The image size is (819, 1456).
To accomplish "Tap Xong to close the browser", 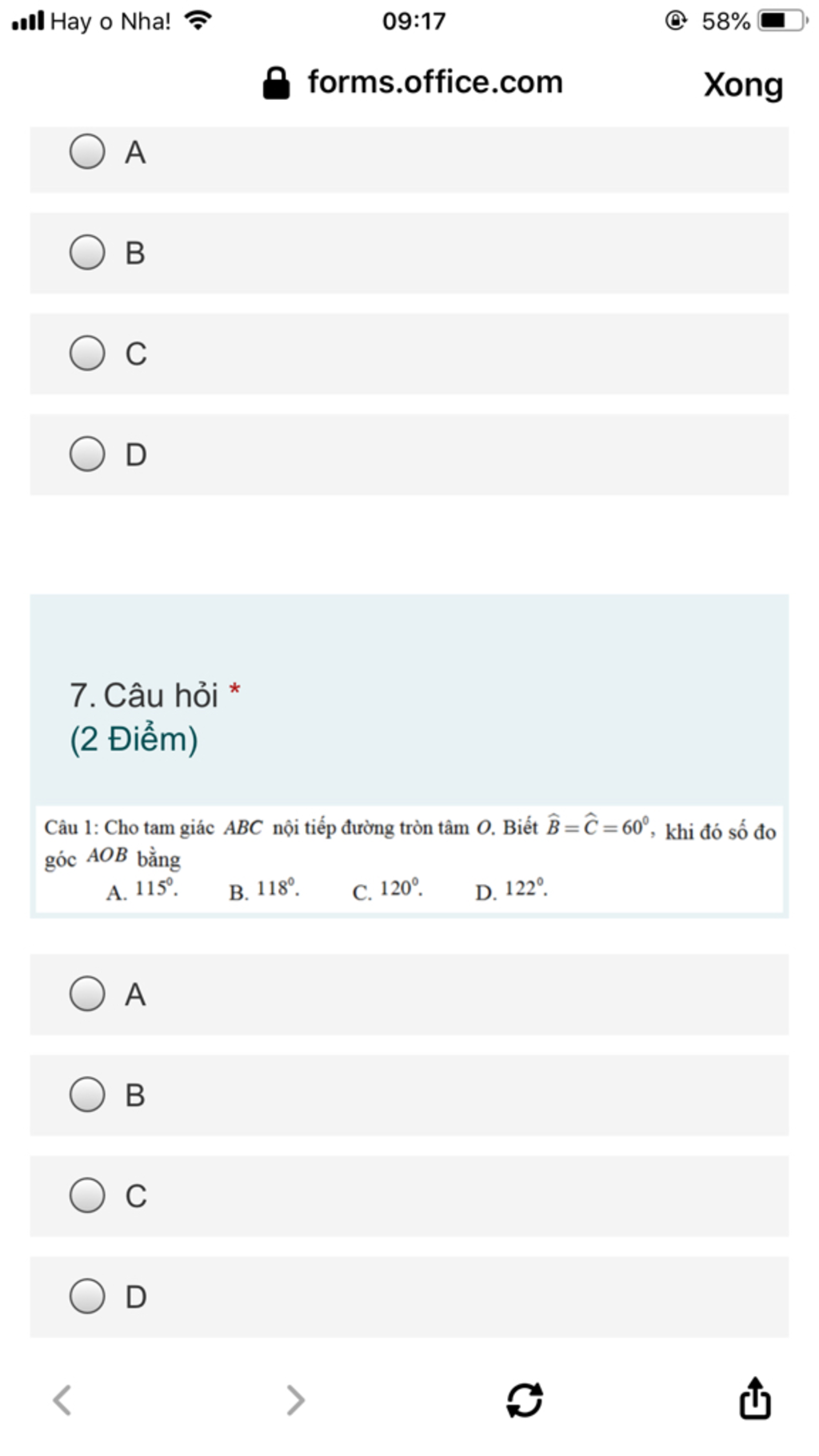I will click(x=743, y=85).
